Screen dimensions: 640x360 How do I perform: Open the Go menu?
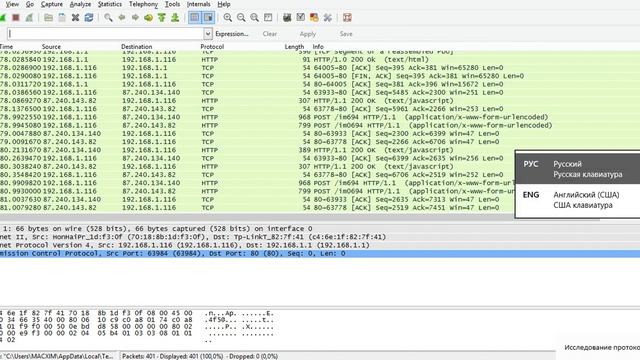click(30, 4)
